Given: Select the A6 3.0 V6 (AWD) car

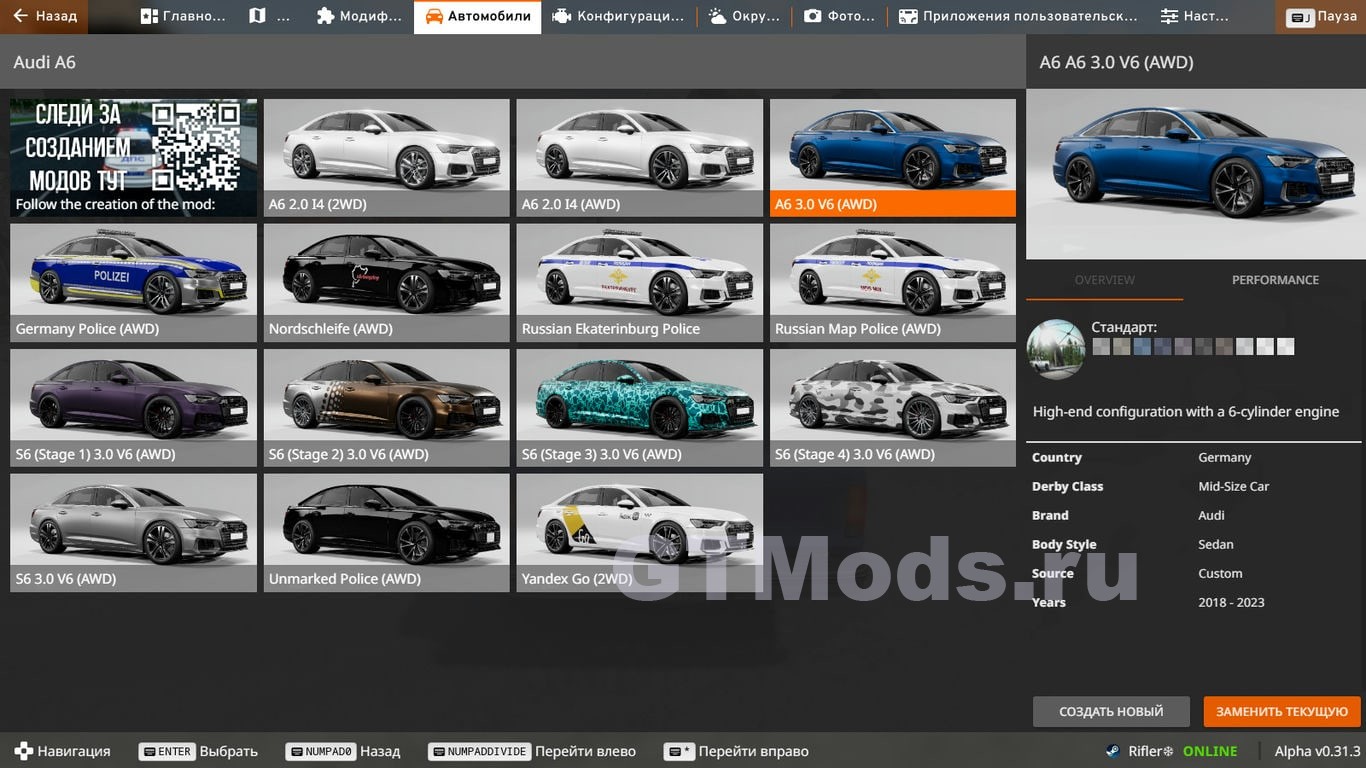Looking at the screenshot, I should (893, 158).
